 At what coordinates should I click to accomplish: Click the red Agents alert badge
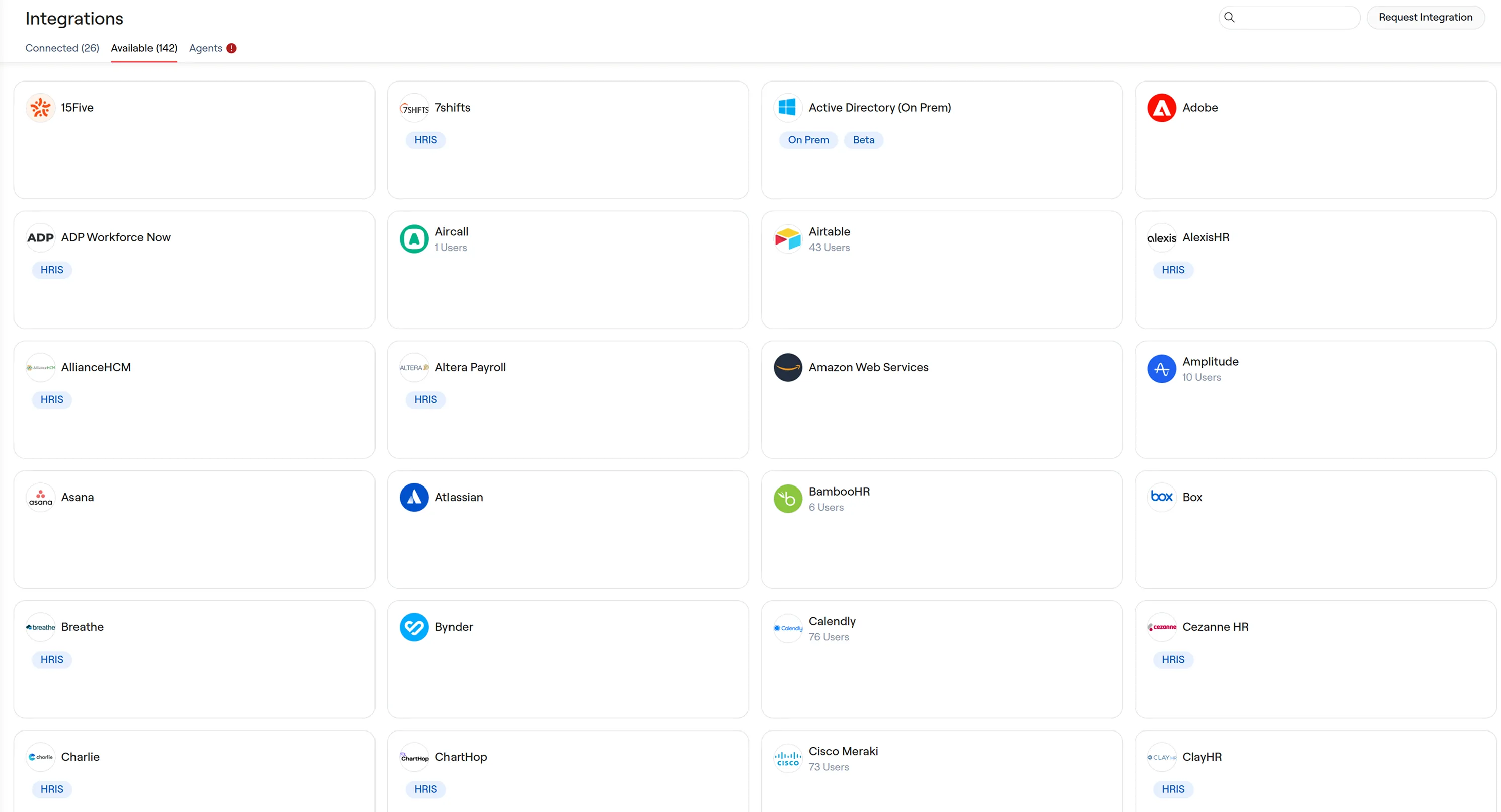click(x=232, y=48)
